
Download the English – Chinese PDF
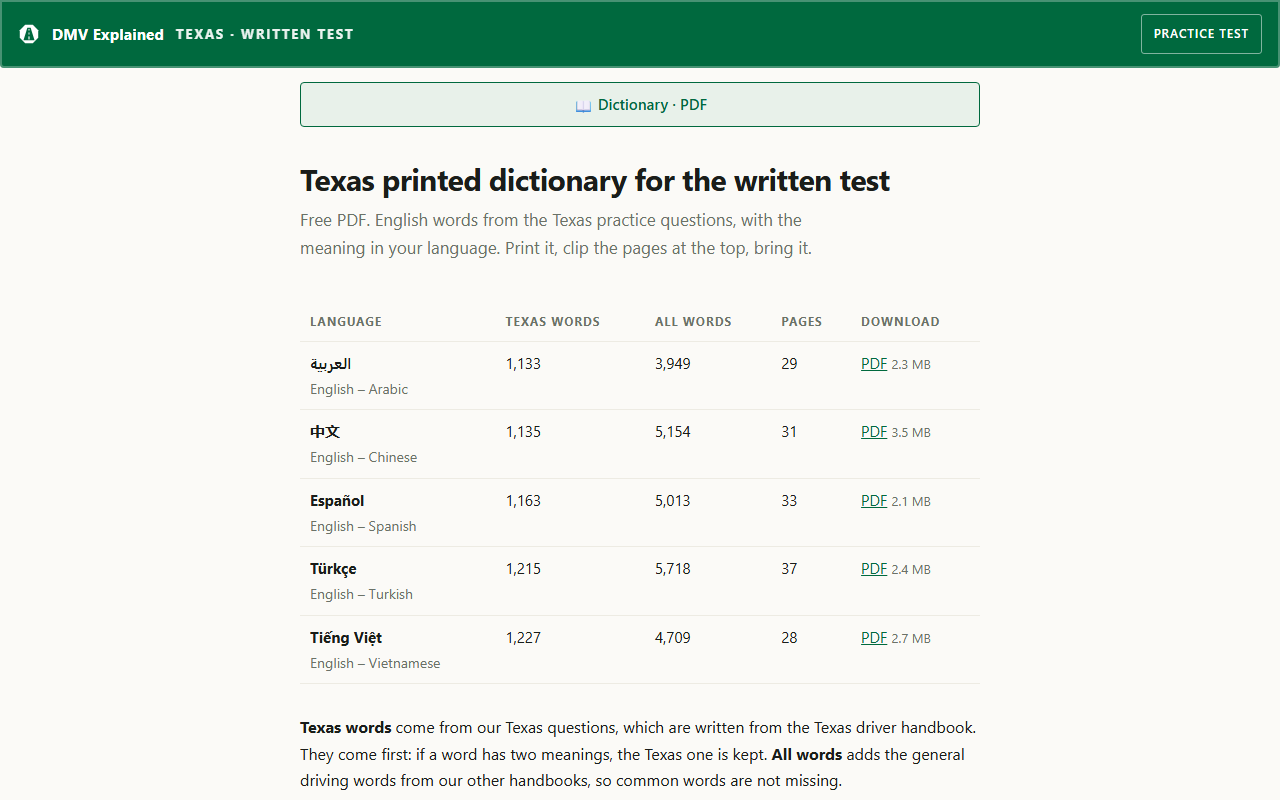(874, 432)
